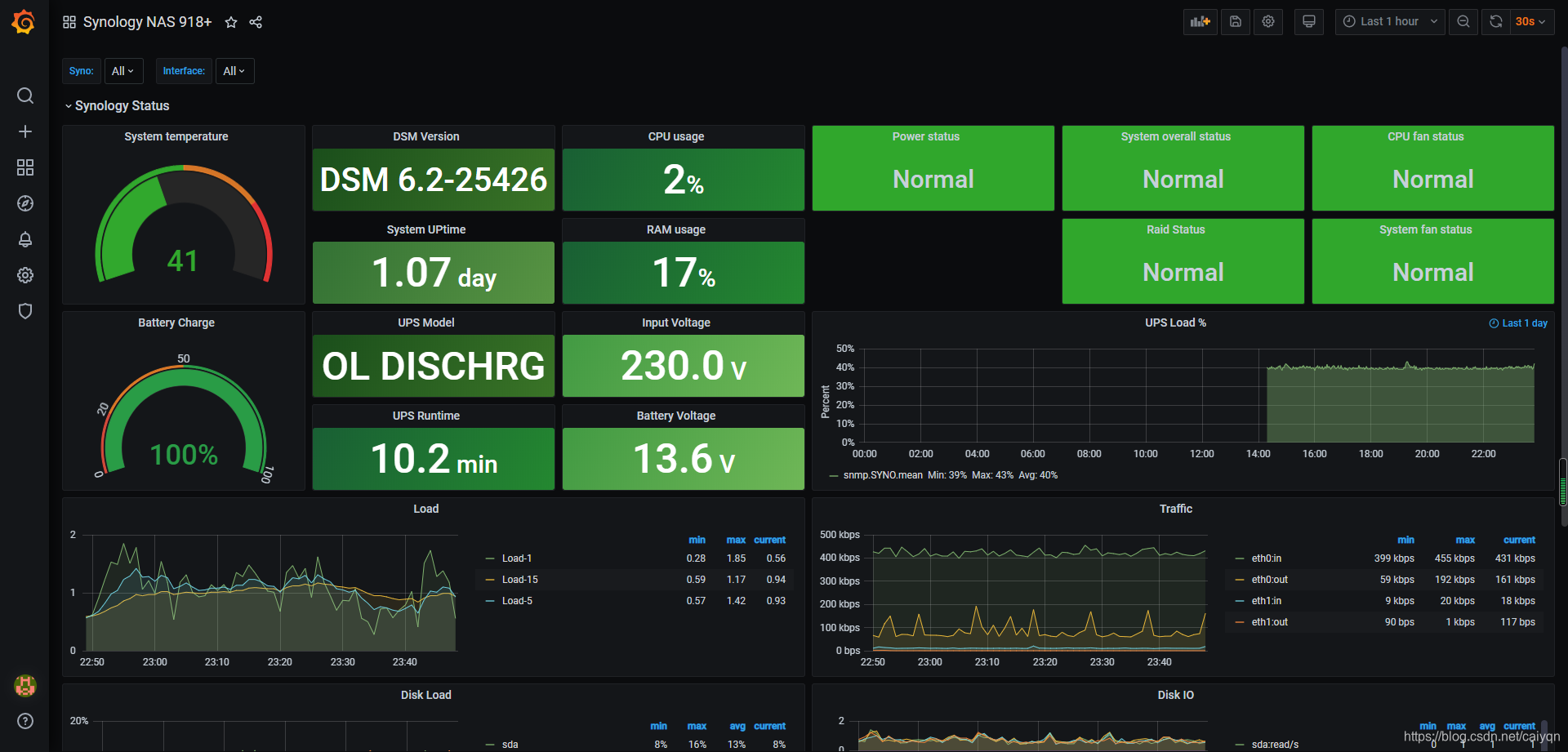Open the RAM usage panel title menu

(676, 229)
